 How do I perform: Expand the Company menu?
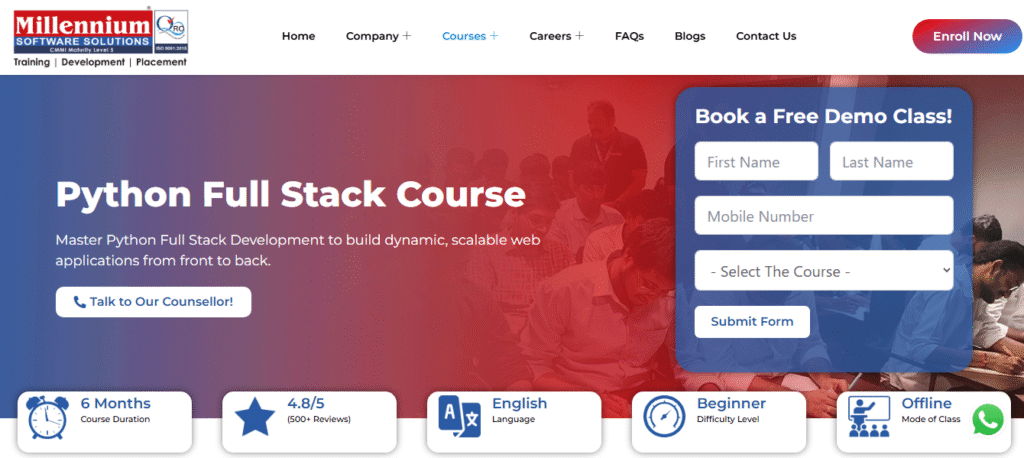pos(378,36)
